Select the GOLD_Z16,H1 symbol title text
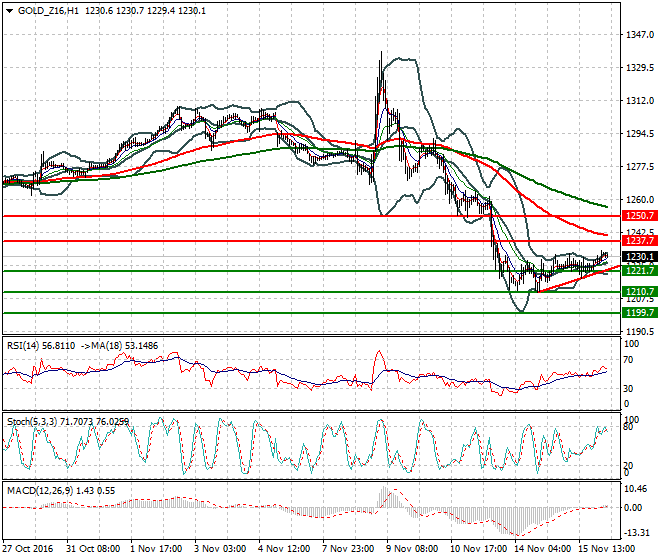Screen dimensions: 660x560 click(x=48, y=11)
